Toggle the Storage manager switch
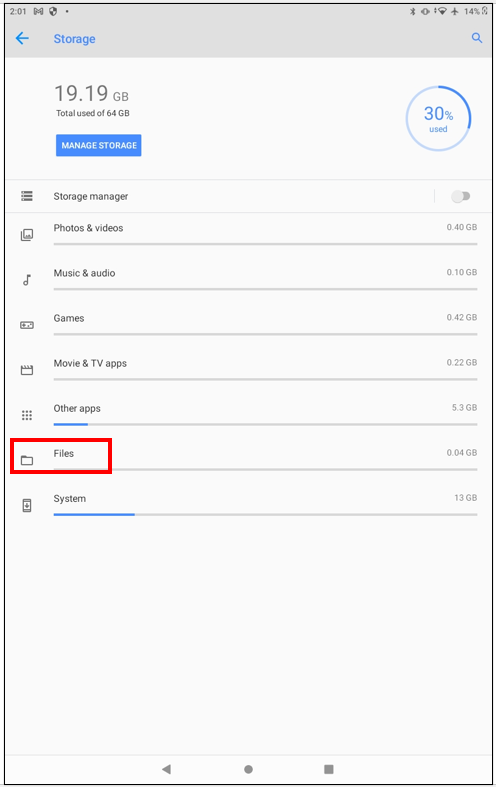 coord(461,196)
